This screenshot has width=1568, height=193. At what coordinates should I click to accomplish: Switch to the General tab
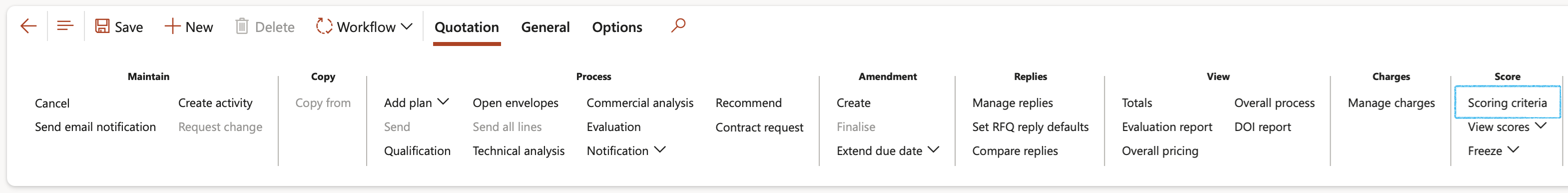pos(545,27)
